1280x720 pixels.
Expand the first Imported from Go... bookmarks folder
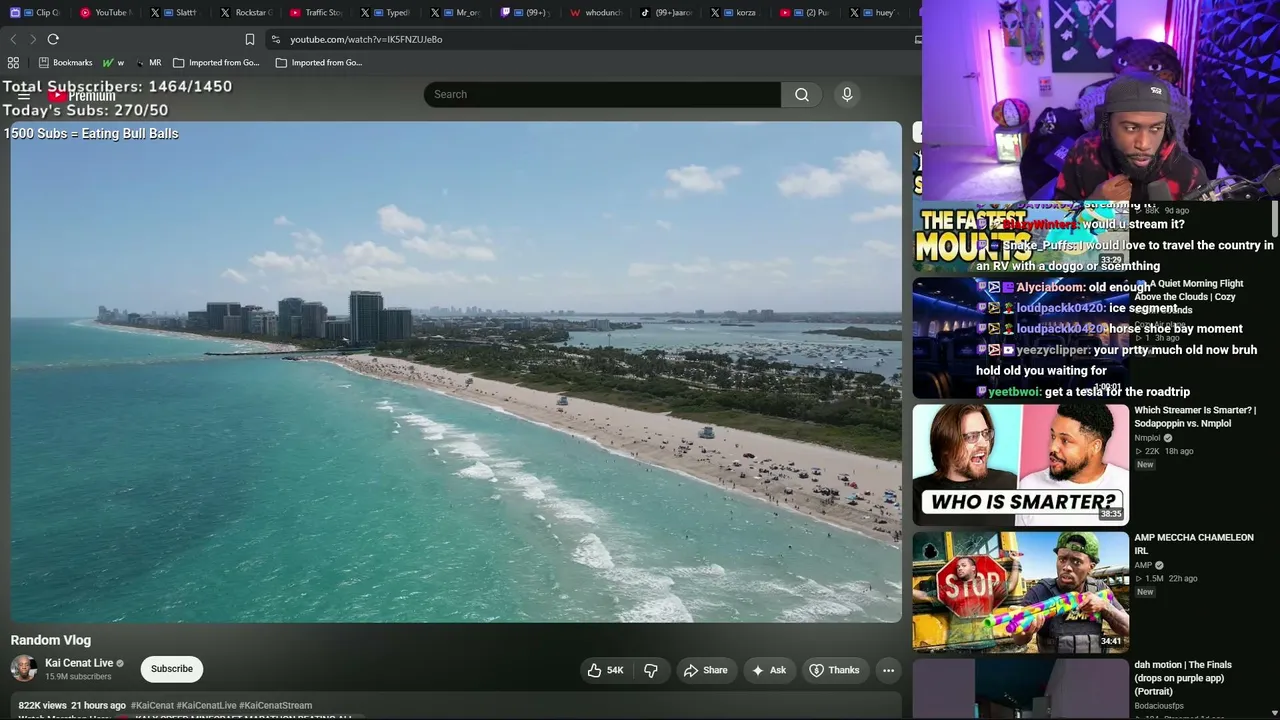216,62
